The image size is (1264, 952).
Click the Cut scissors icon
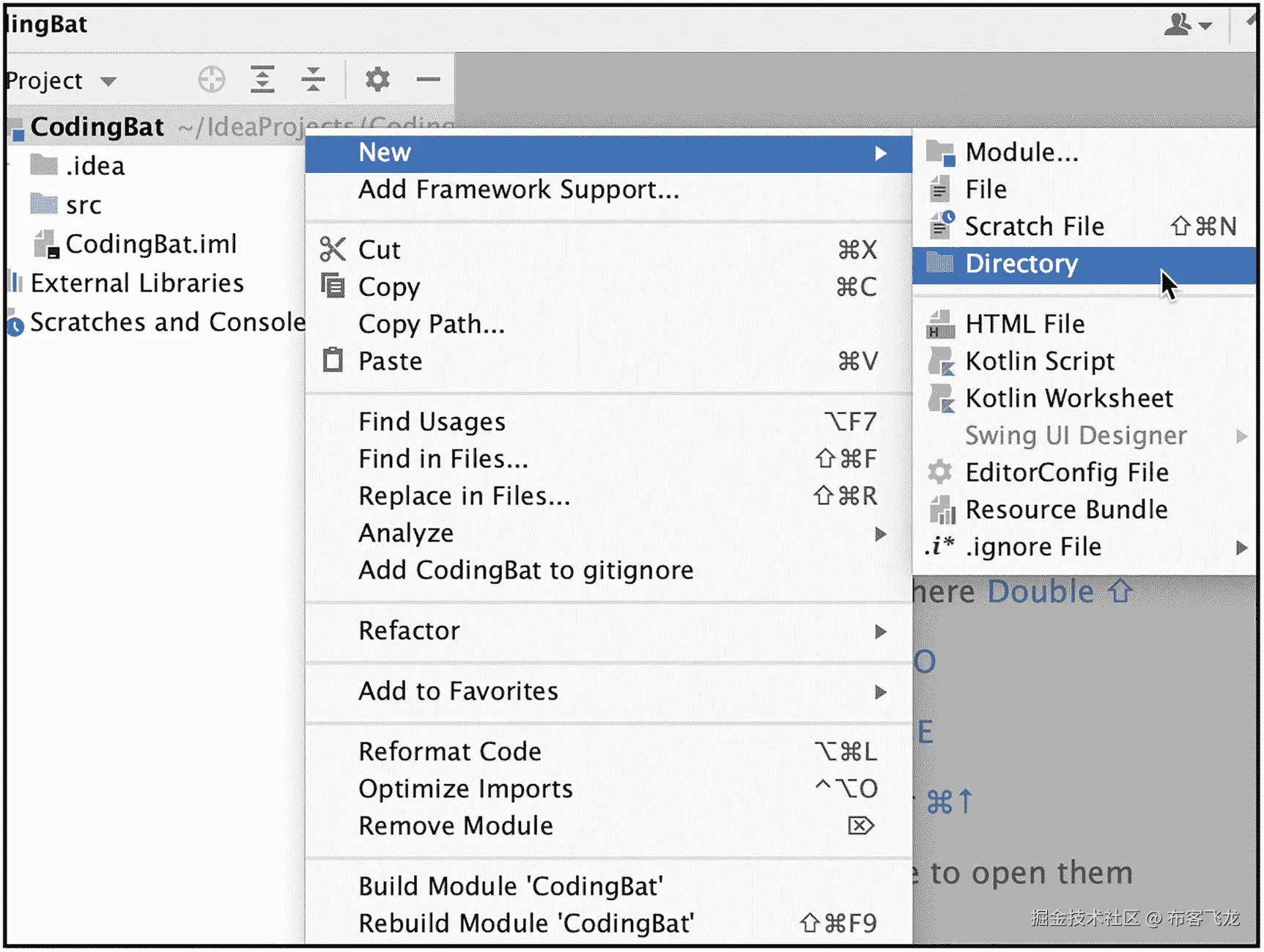coord(333,250)
